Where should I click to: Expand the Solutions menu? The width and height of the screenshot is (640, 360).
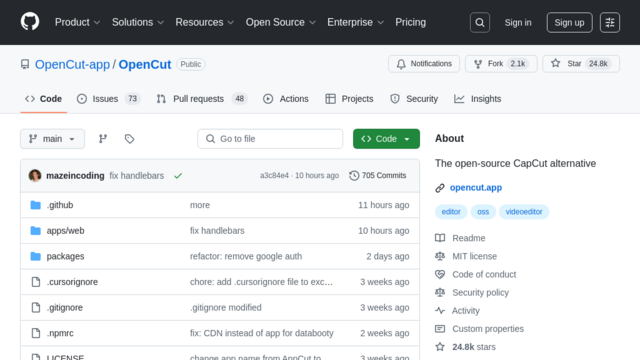coord(138,22)
